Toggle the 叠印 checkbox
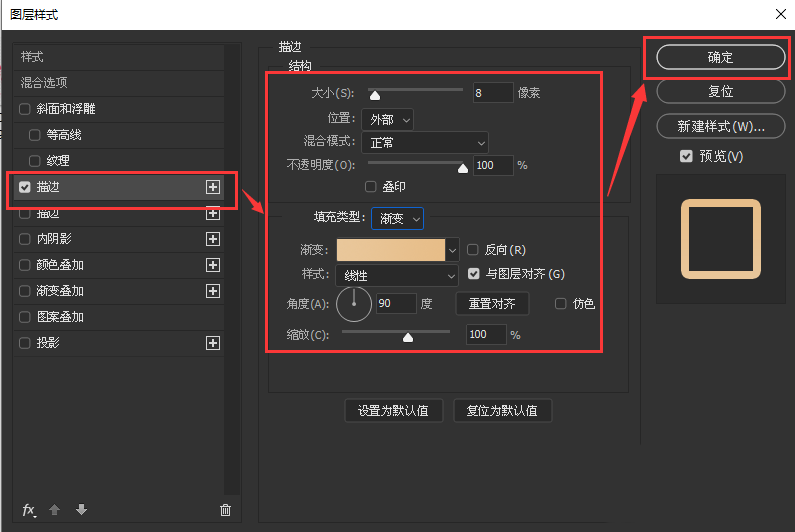Screen dimensions: 795x532 371,187
